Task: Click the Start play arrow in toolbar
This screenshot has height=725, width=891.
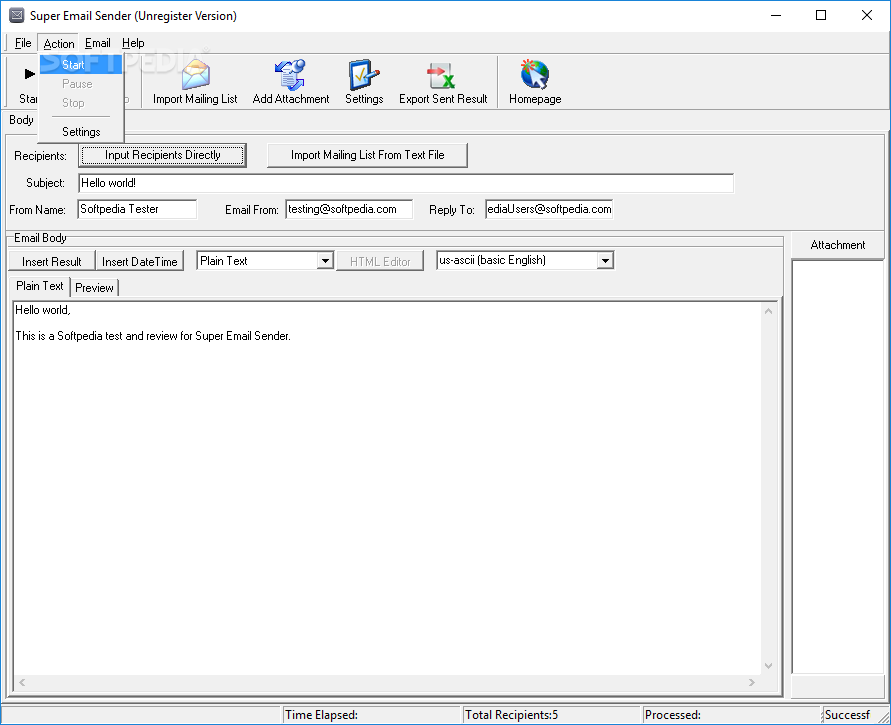Action: 30,74
